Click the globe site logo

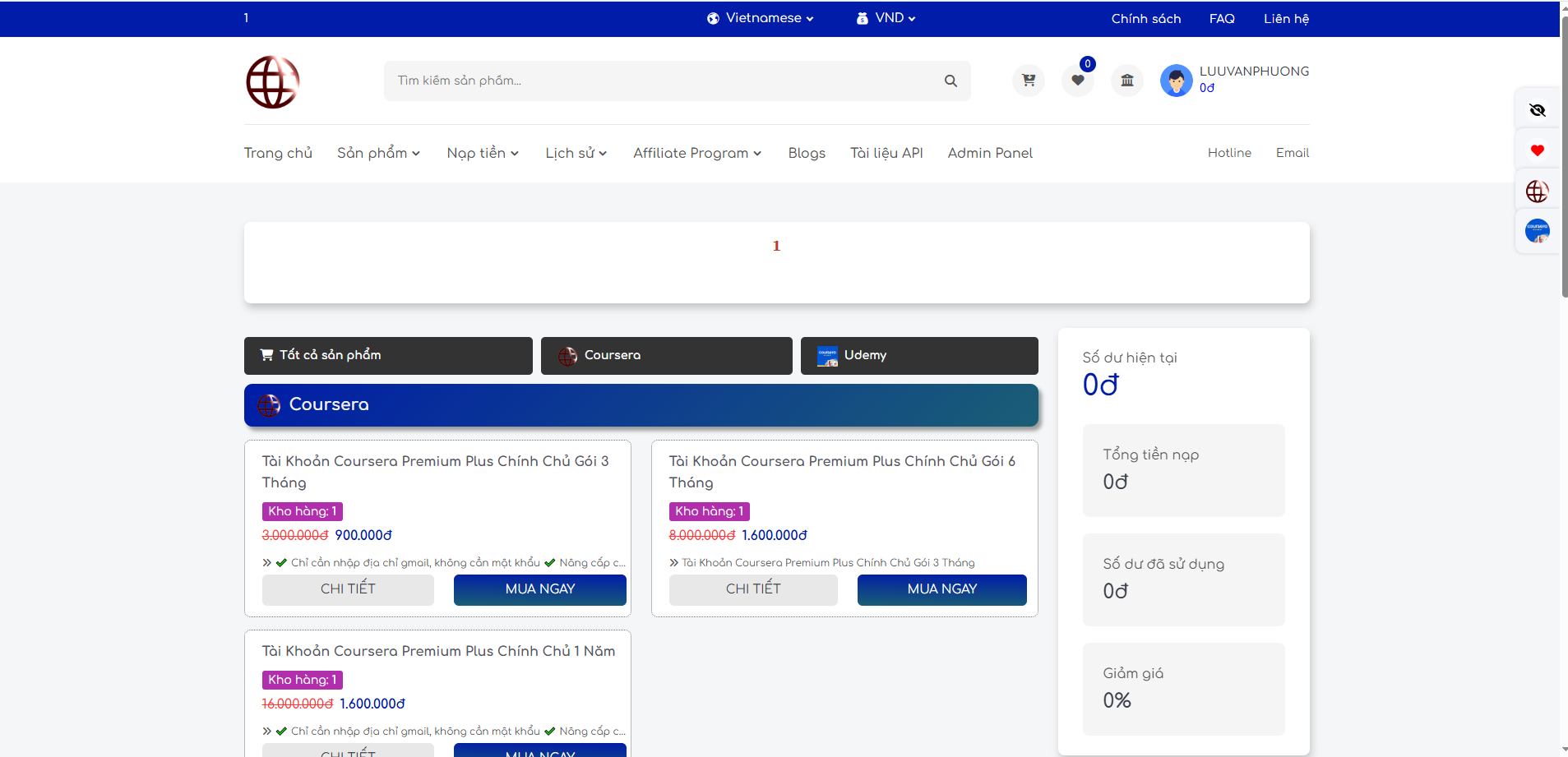(x=273, y=82)
